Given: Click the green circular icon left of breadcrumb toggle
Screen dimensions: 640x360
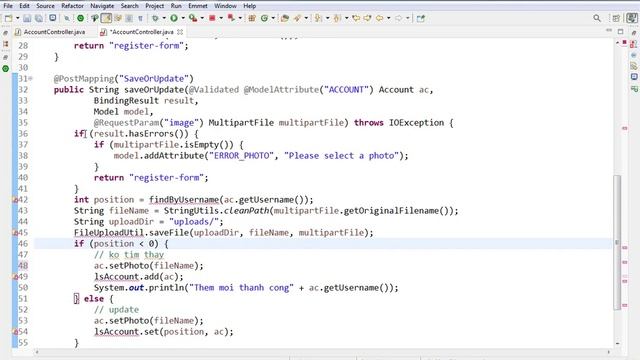Looking at the screenshot, I should tap(80, 18).
